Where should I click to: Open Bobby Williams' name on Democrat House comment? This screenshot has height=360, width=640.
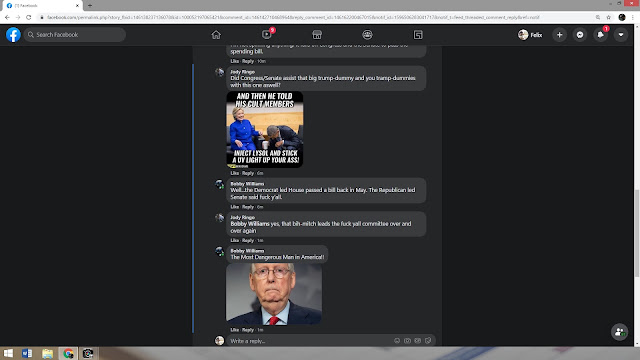pyautogui.click(x=247, y=184)
